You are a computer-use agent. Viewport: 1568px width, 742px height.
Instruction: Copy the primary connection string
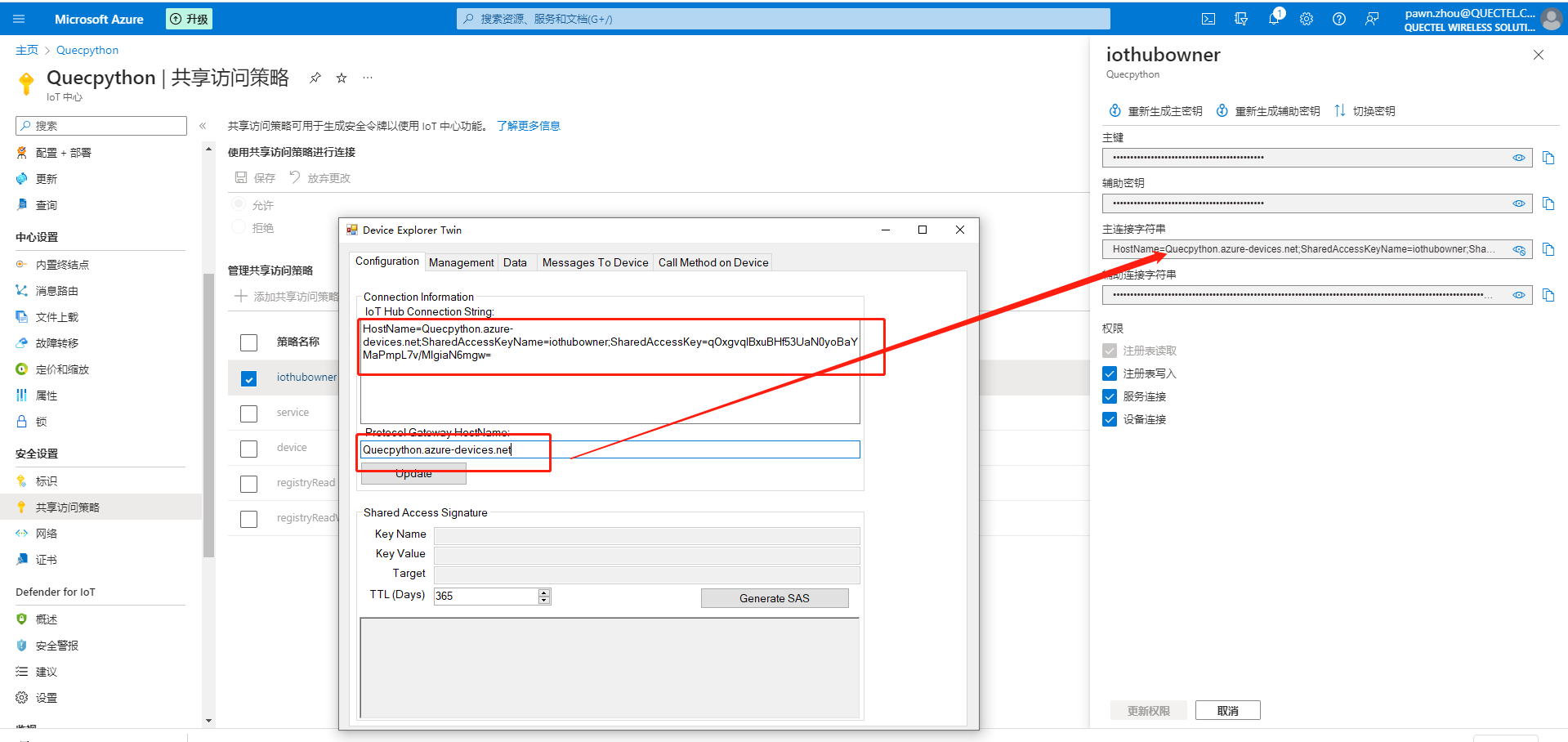[1548, 249]
